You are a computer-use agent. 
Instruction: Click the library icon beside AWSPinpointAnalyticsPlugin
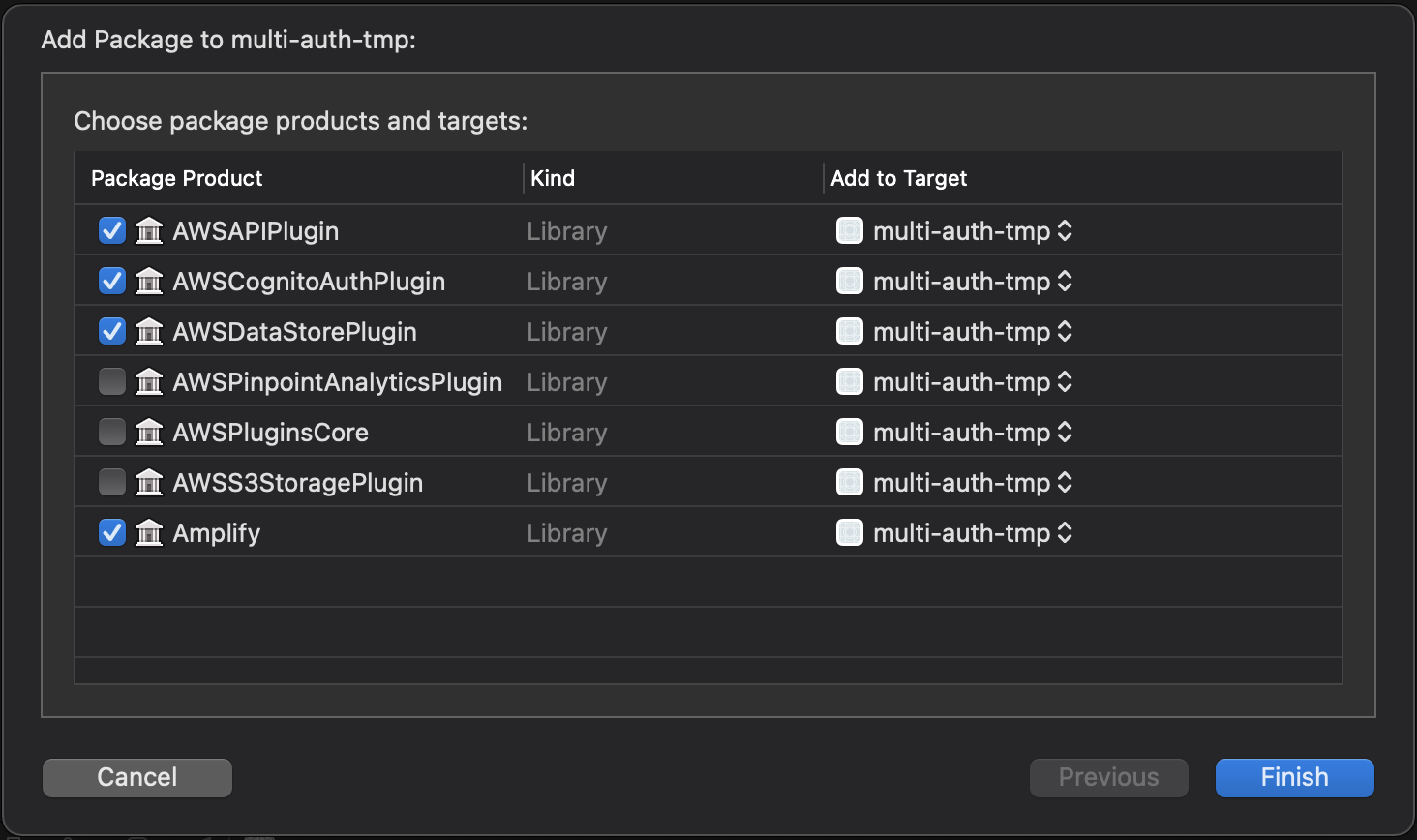[149, 381]
